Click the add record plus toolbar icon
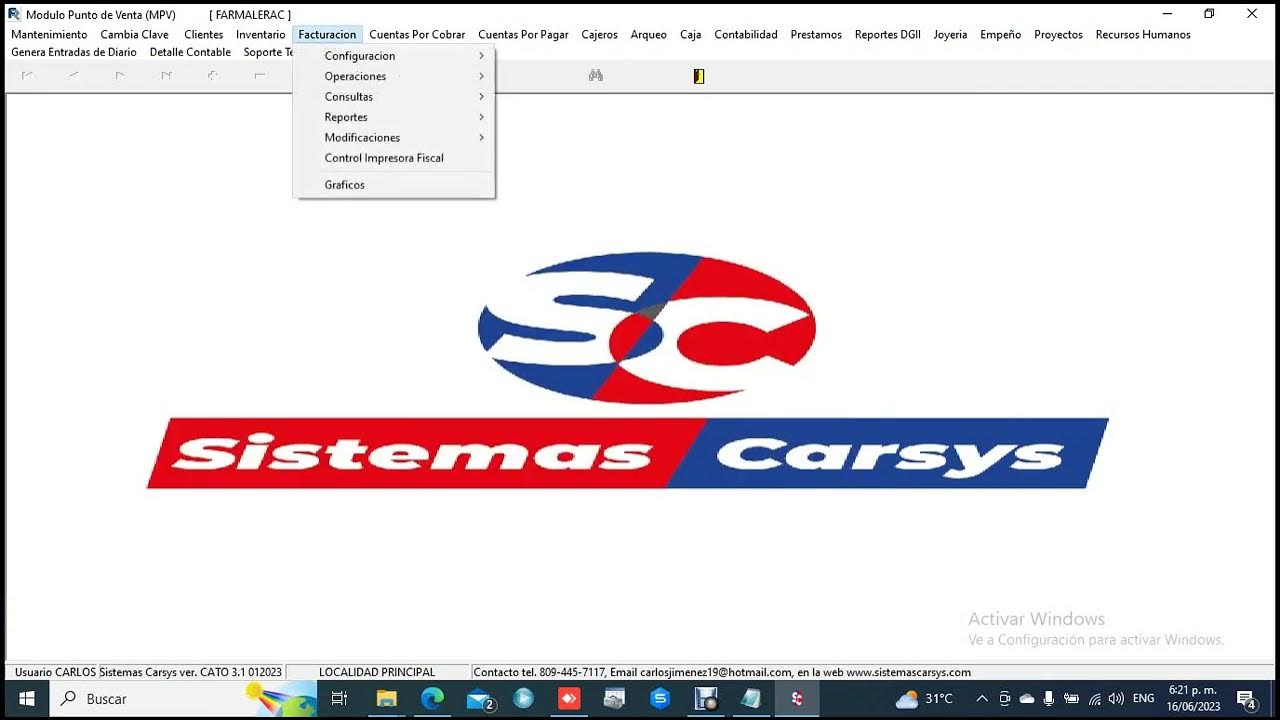1280x720 pixels. (x=213, y=76)
